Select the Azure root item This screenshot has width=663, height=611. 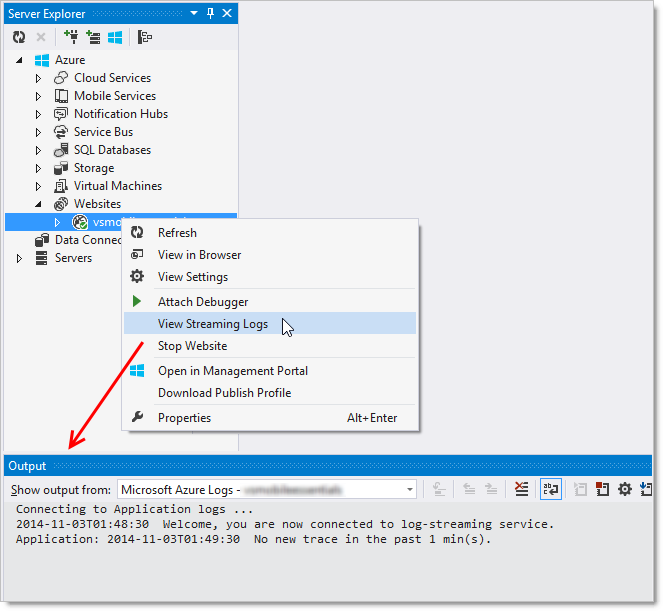(x=70, y=60)
